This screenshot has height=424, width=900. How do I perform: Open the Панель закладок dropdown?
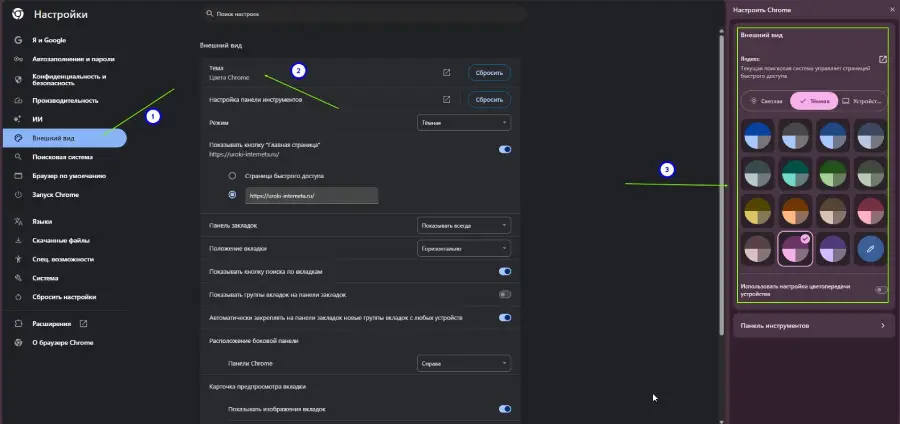(x=464, y=225)
